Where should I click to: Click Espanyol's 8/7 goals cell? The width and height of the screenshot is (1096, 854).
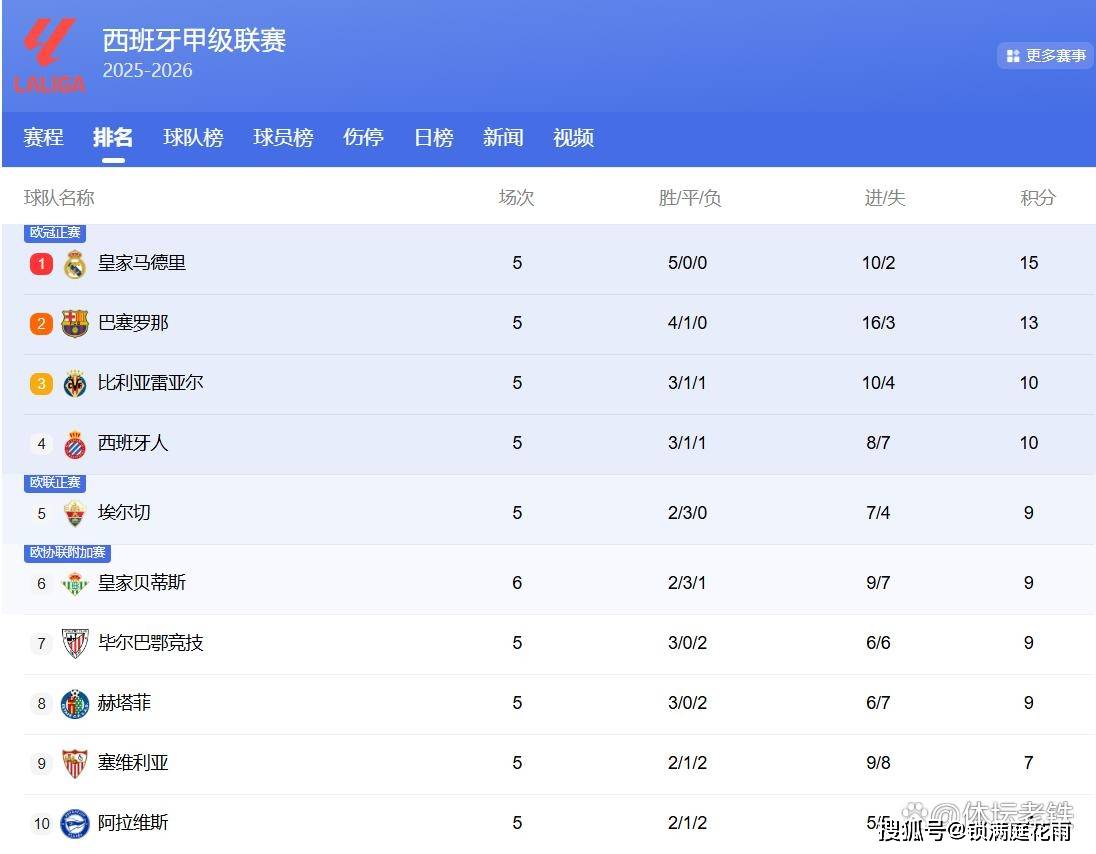pos(879,443)
